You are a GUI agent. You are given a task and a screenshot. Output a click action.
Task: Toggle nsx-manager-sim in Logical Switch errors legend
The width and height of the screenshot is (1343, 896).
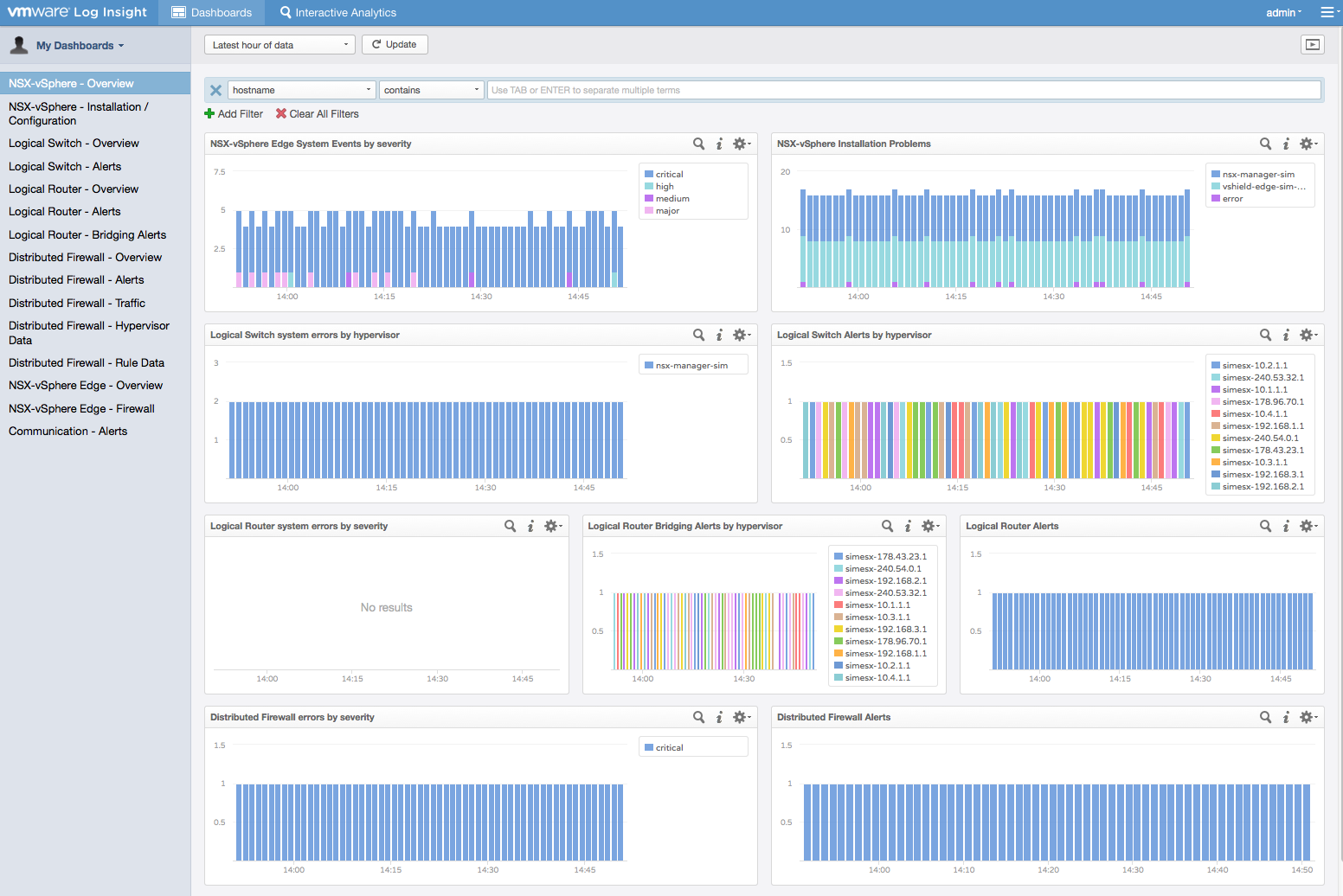[686, 365]
